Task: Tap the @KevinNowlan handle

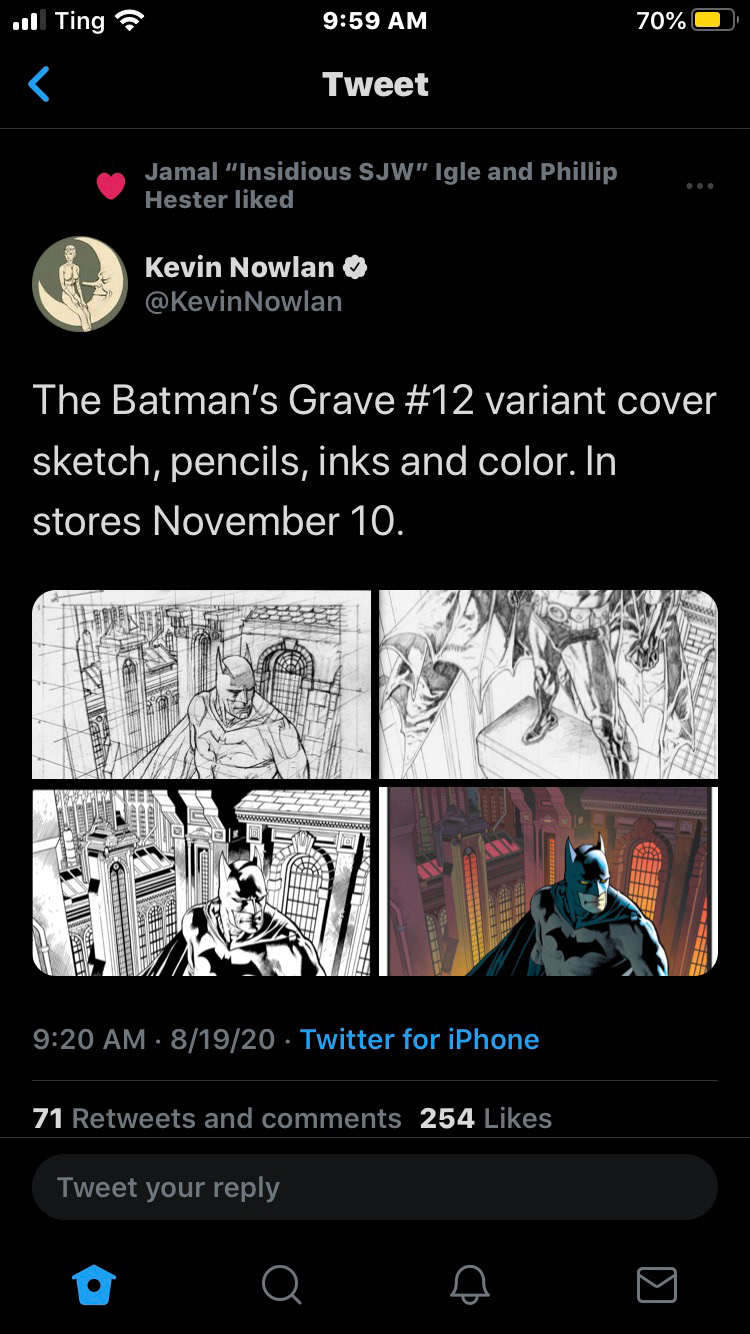Action: (x=243, y=301)
